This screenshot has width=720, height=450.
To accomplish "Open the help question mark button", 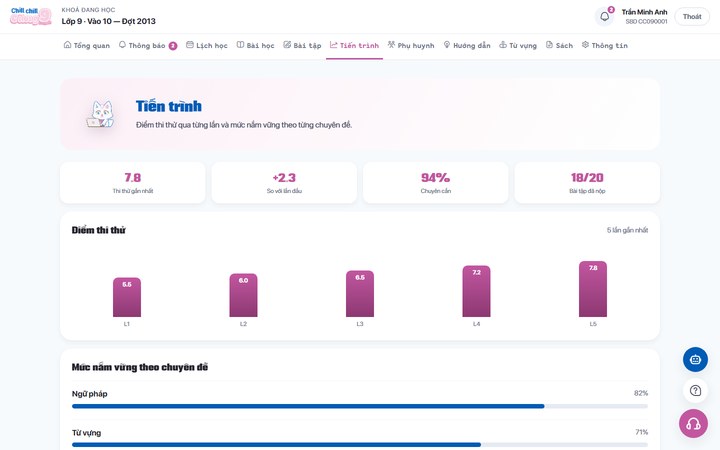I will [x=695, y=390].
